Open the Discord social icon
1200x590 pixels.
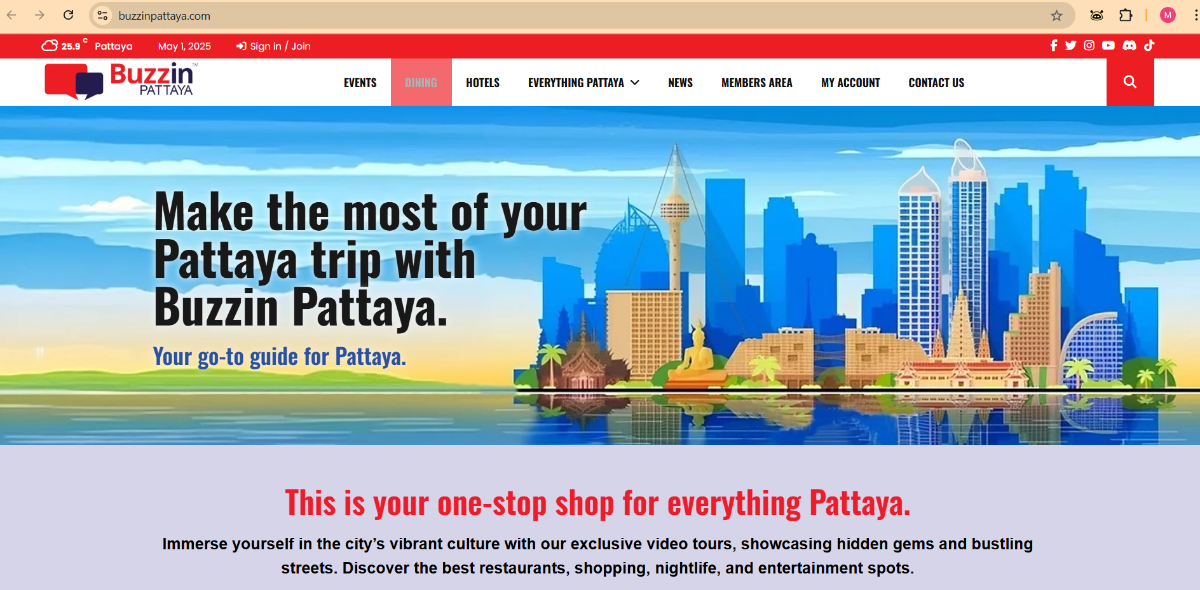click(1129, 45)
